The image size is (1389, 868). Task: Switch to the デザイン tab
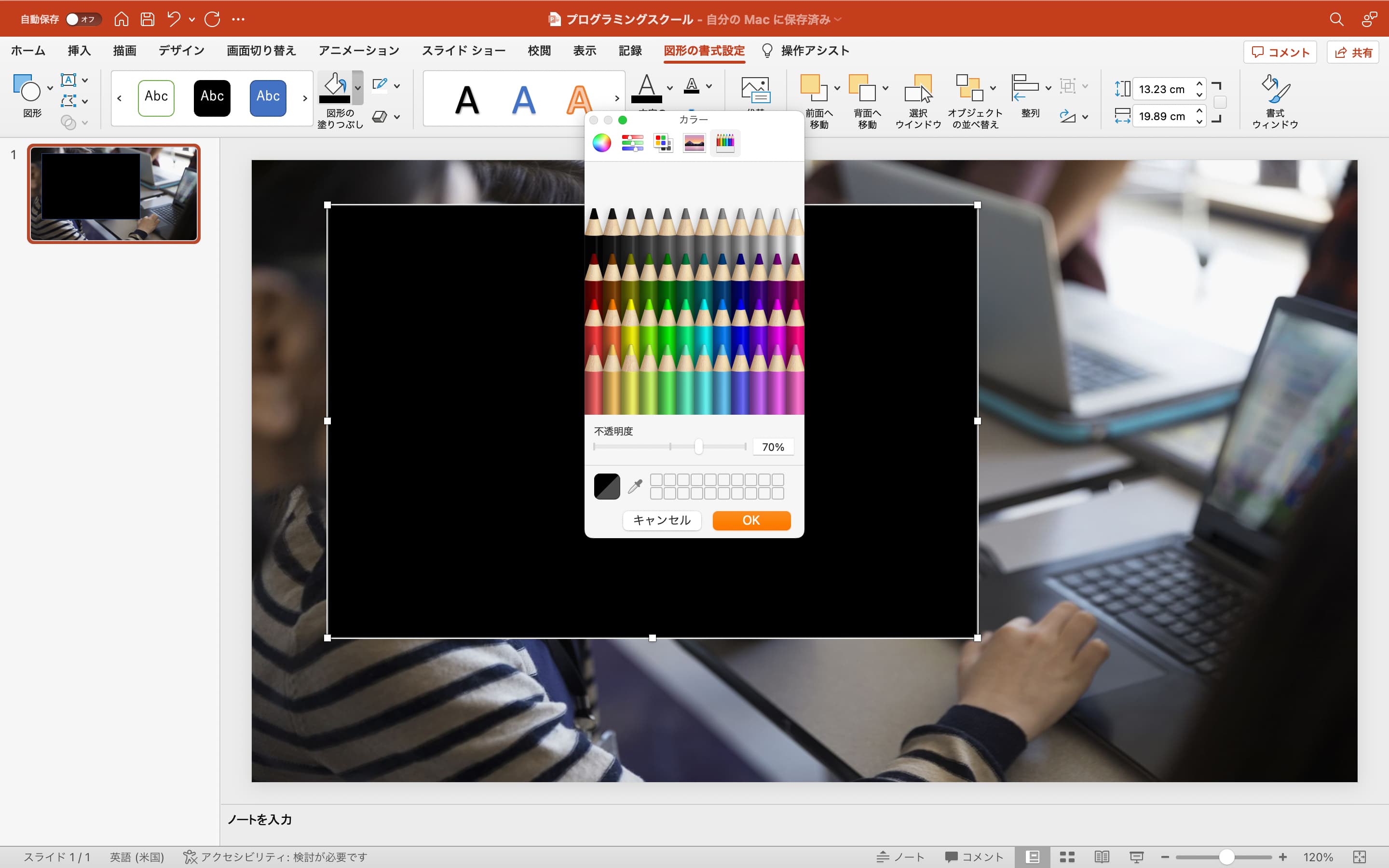pos(181,51)
